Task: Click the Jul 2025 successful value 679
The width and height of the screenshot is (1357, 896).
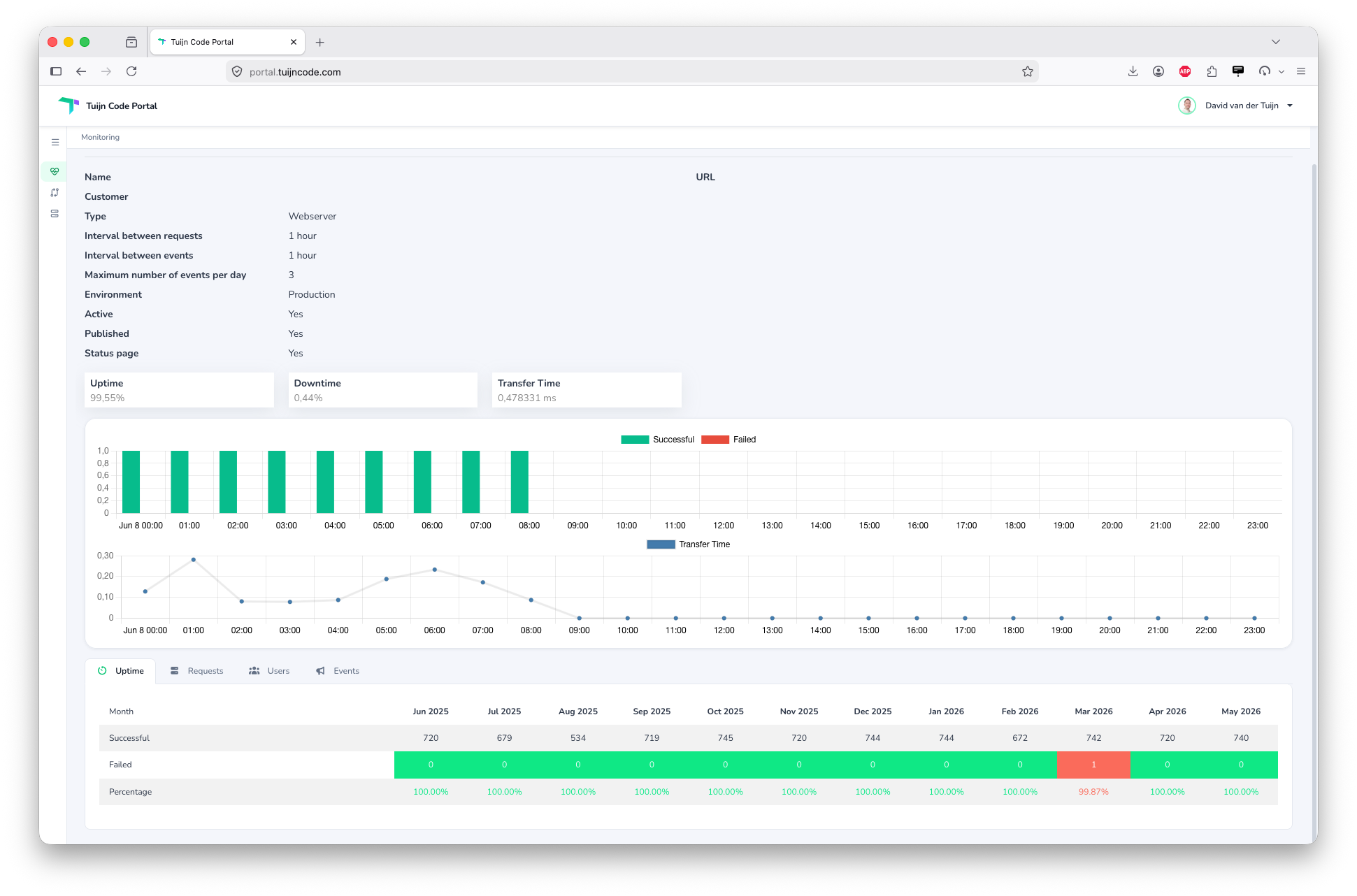Action: [504, 738]
